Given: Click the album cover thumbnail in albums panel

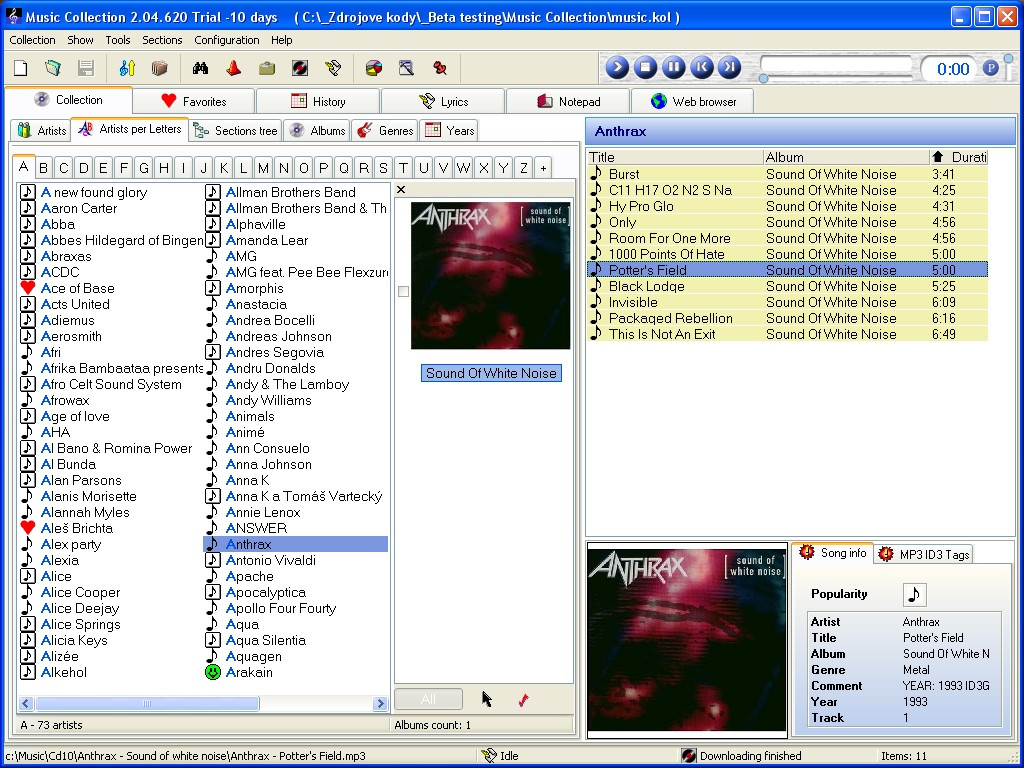Looking at the screenshot, I should pyautogui.click(x=490, y=276).
